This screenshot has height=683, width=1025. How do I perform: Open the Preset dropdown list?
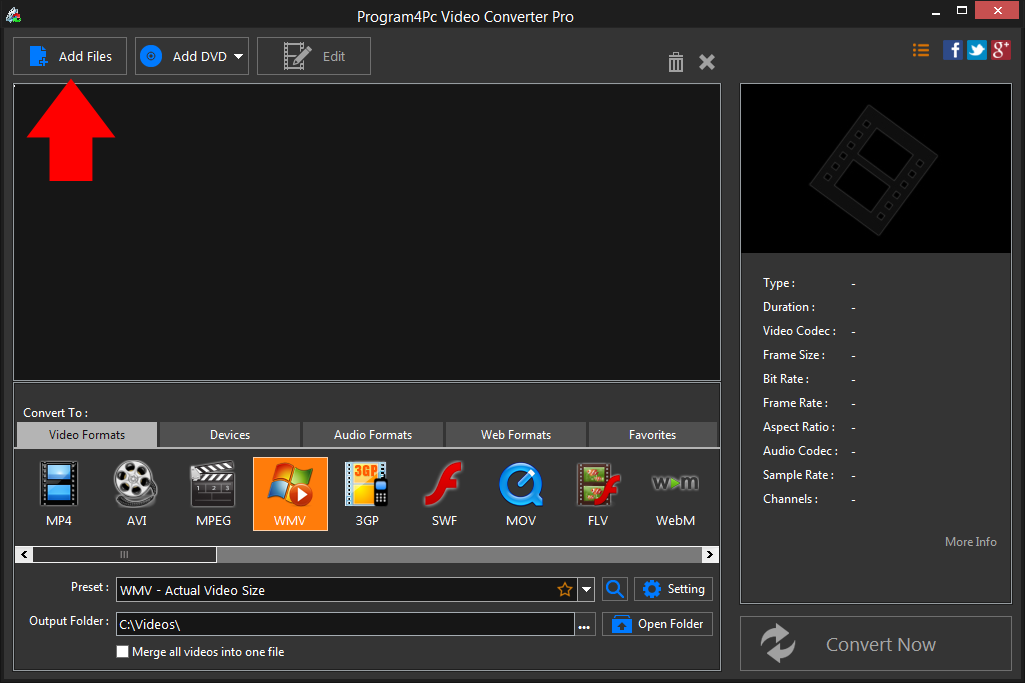pos(586,589)
